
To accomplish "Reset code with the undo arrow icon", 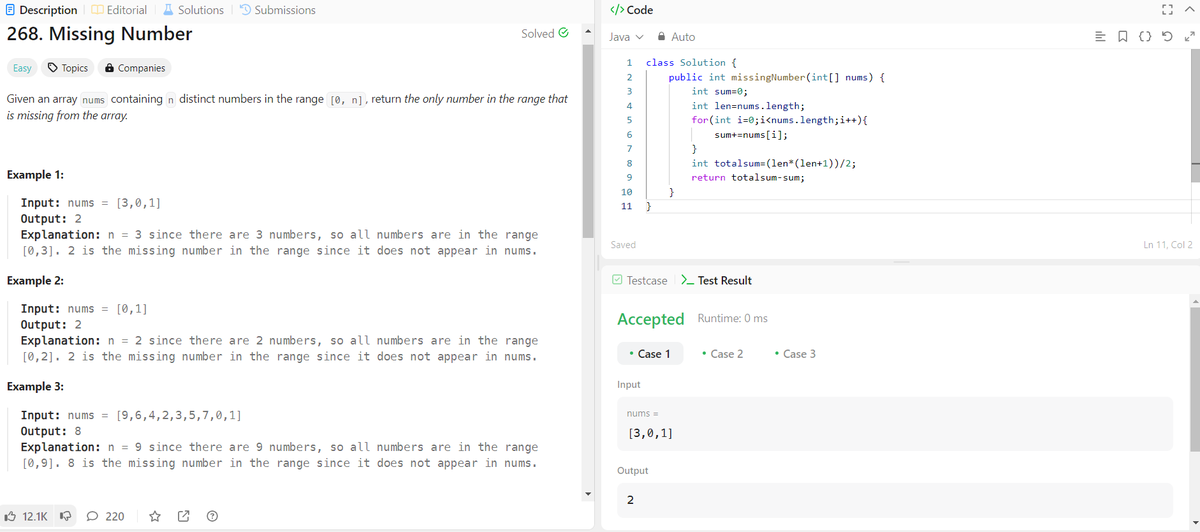I will coord(1167,37).
